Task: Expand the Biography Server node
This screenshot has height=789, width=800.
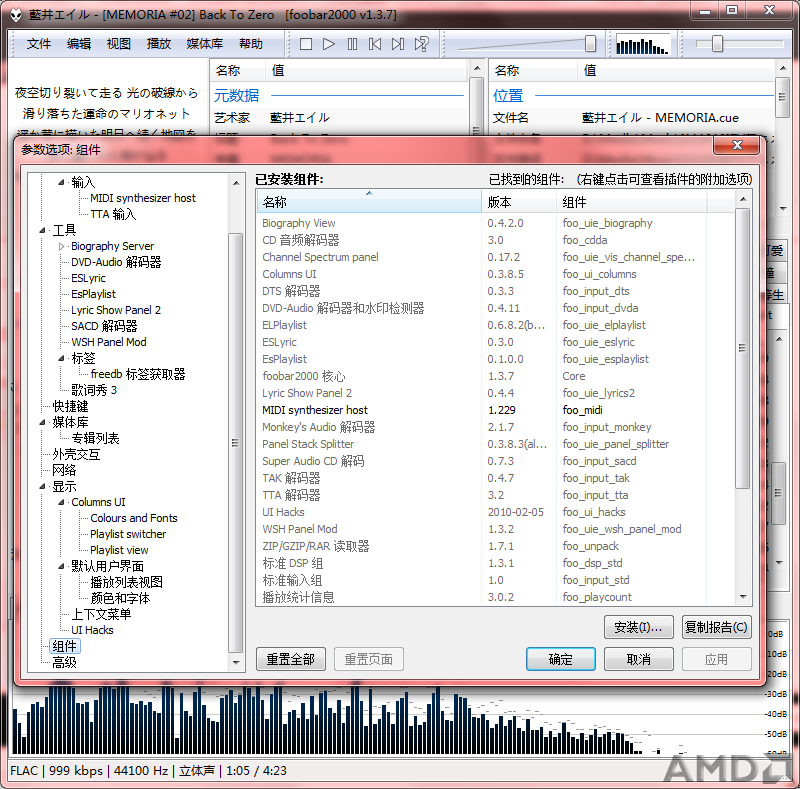Action: click(61, 246)
